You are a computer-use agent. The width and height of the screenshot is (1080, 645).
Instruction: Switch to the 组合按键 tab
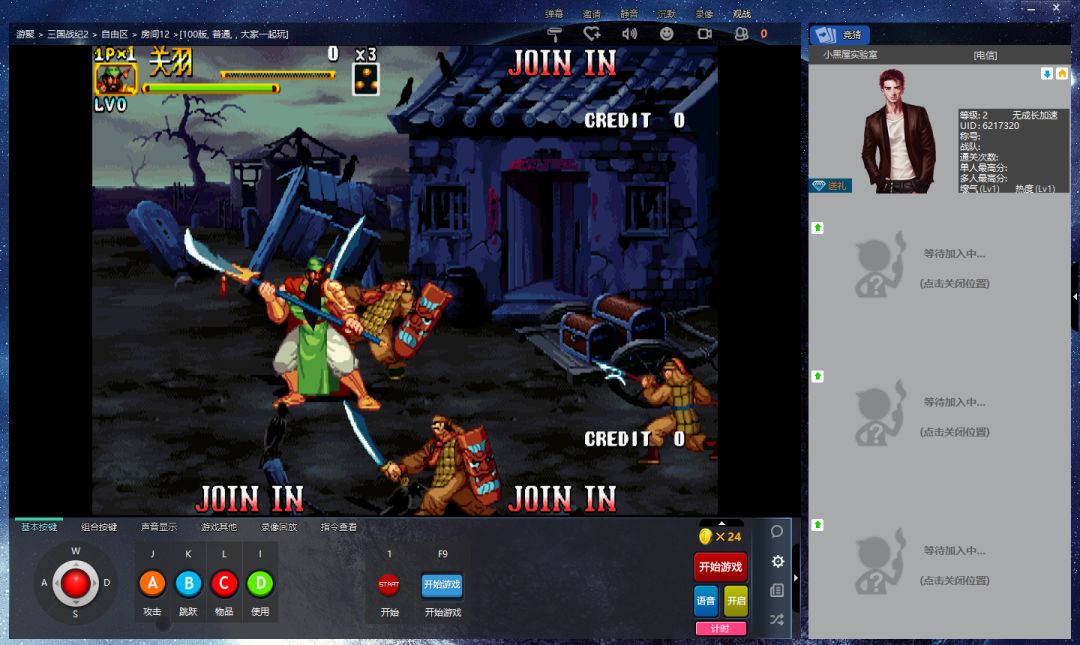coord(99,527)
